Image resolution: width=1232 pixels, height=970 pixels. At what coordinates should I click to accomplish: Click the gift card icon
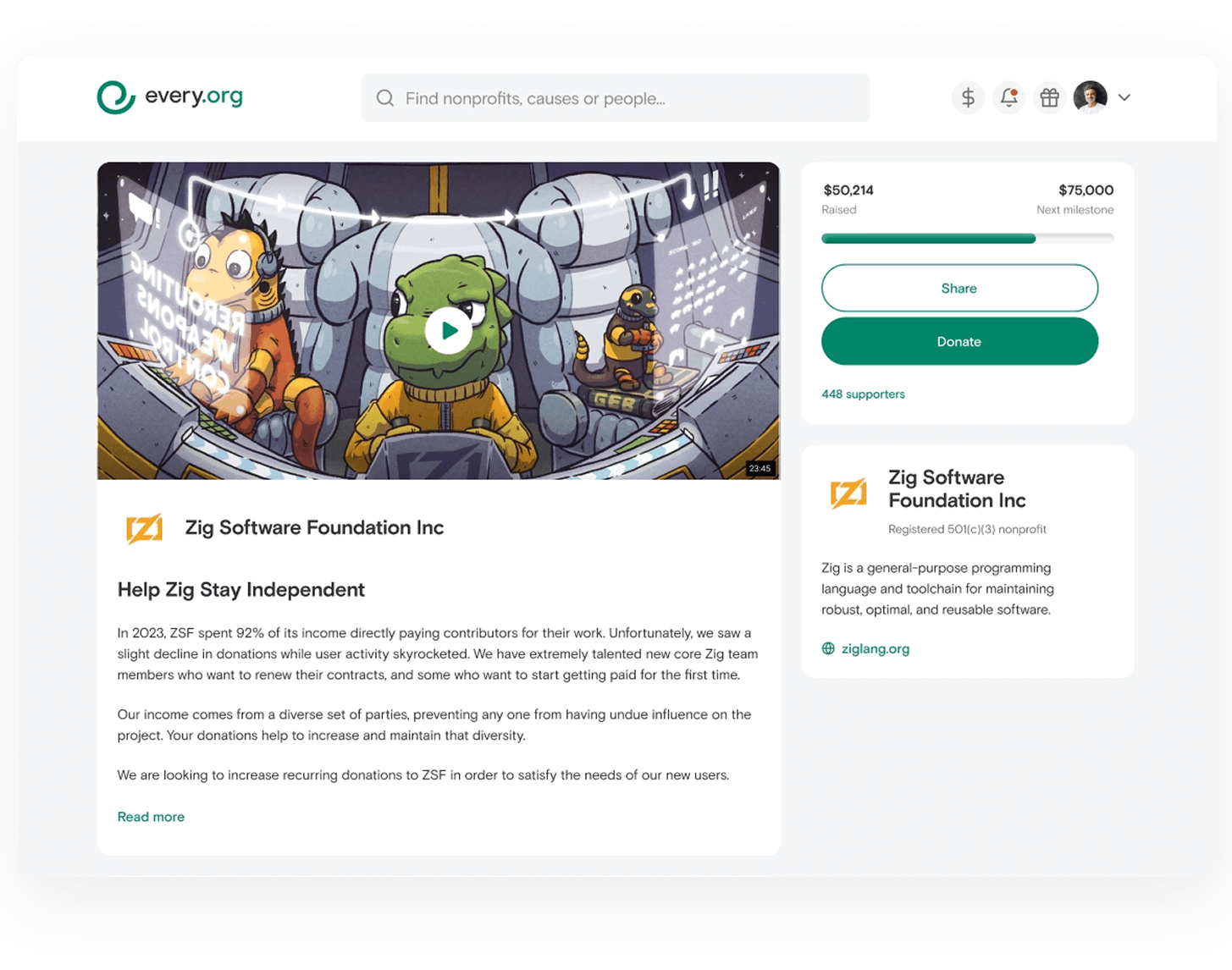point(1049,97)
